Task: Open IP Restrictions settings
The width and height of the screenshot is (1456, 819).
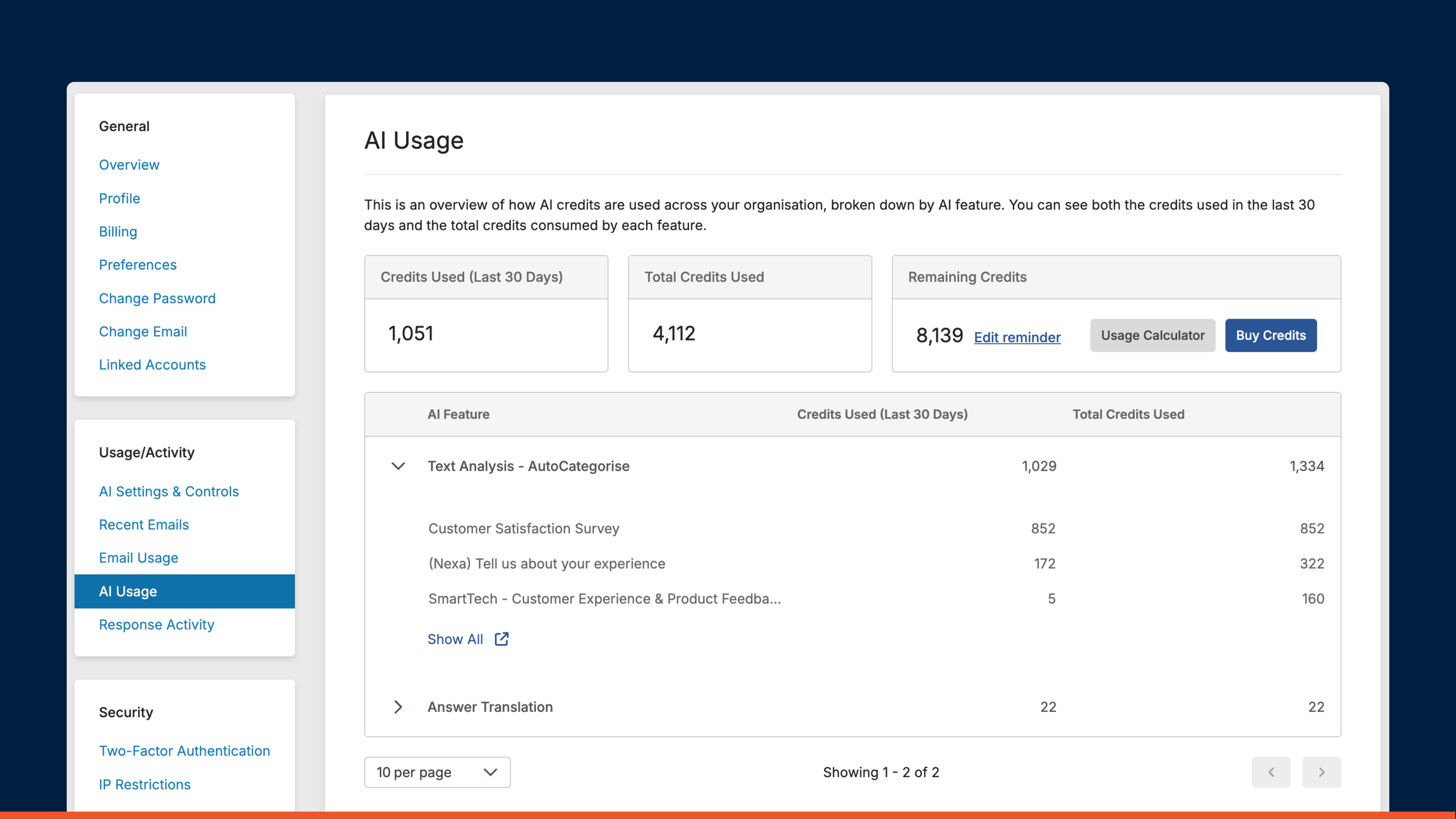Action: [145, 784]
